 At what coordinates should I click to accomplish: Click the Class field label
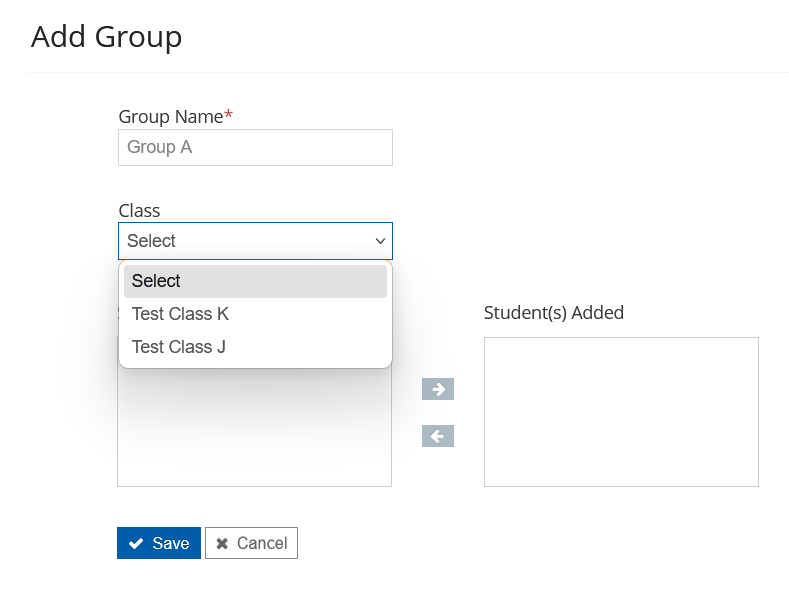click(139, 210)
